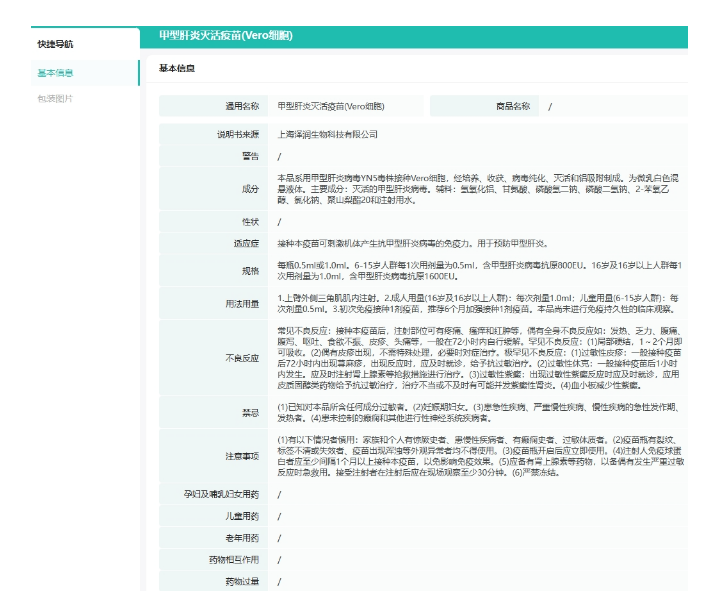Click the 药物相互作用 row label
Image resolution: width=716 pixels, height=601 pixels.
pos(234,559)
